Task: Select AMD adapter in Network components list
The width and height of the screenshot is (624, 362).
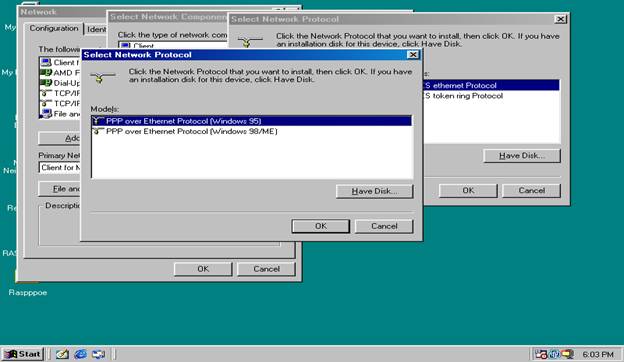Action: (60, 73)
